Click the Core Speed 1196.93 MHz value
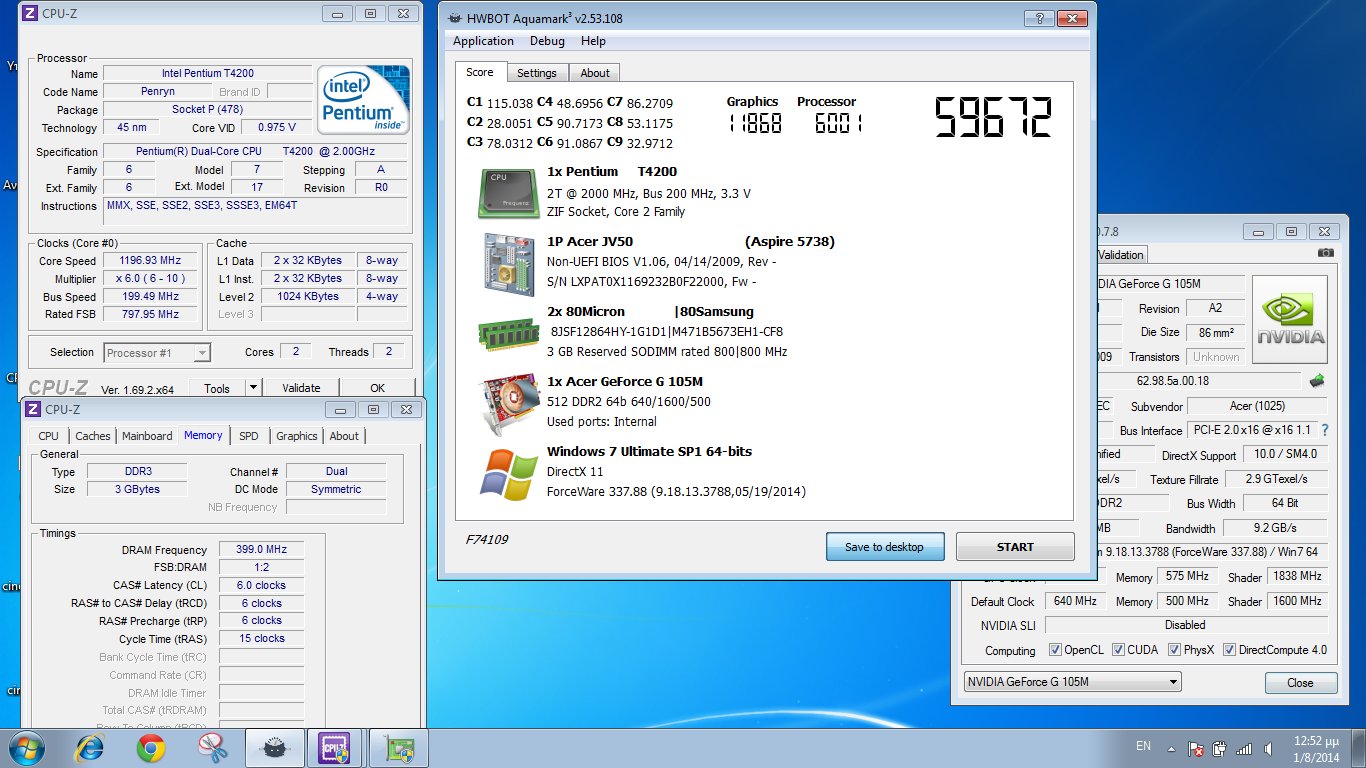The height and width of the screenshot is (768, 1366). pos(151,261)
